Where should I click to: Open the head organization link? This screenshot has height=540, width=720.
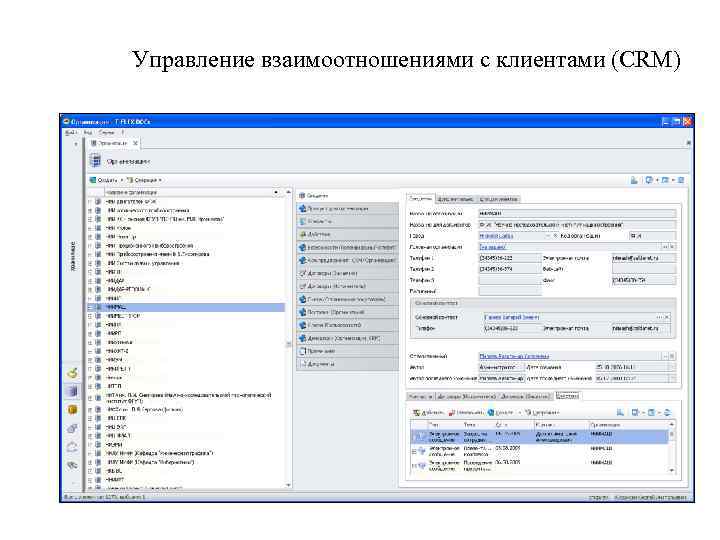492,247
